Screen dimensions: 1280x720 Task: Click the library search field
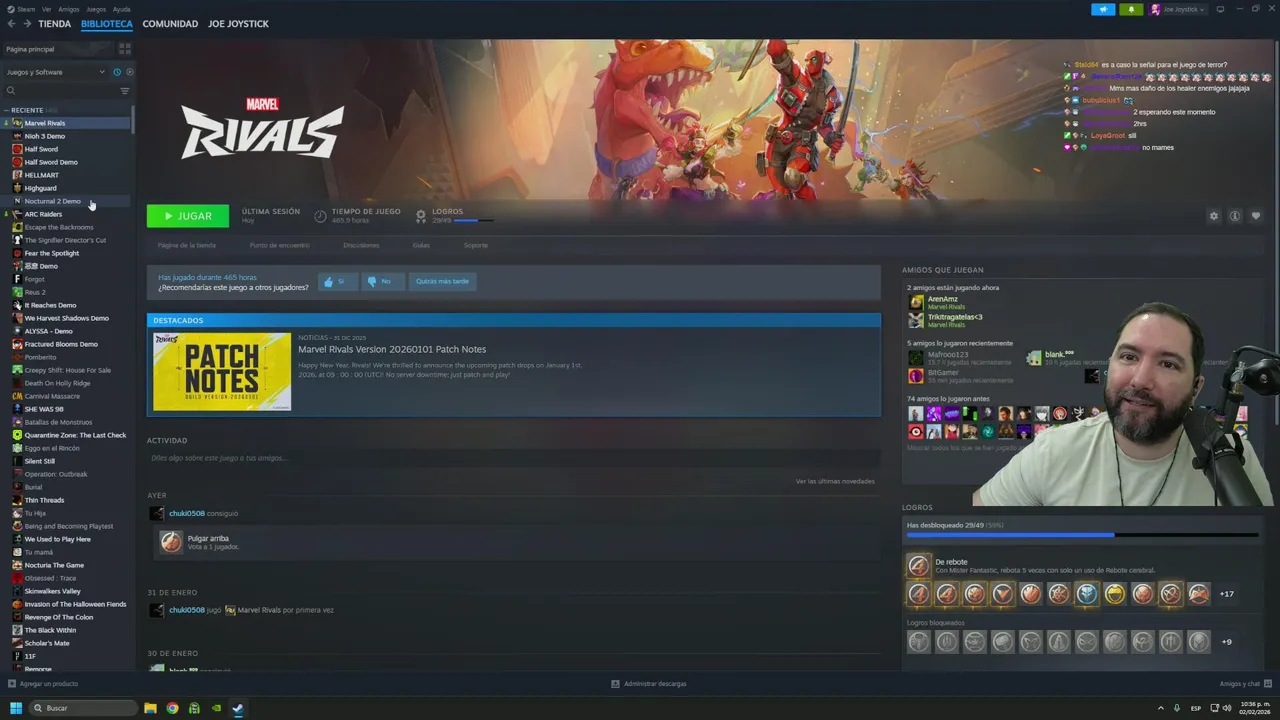click(60, 91)
